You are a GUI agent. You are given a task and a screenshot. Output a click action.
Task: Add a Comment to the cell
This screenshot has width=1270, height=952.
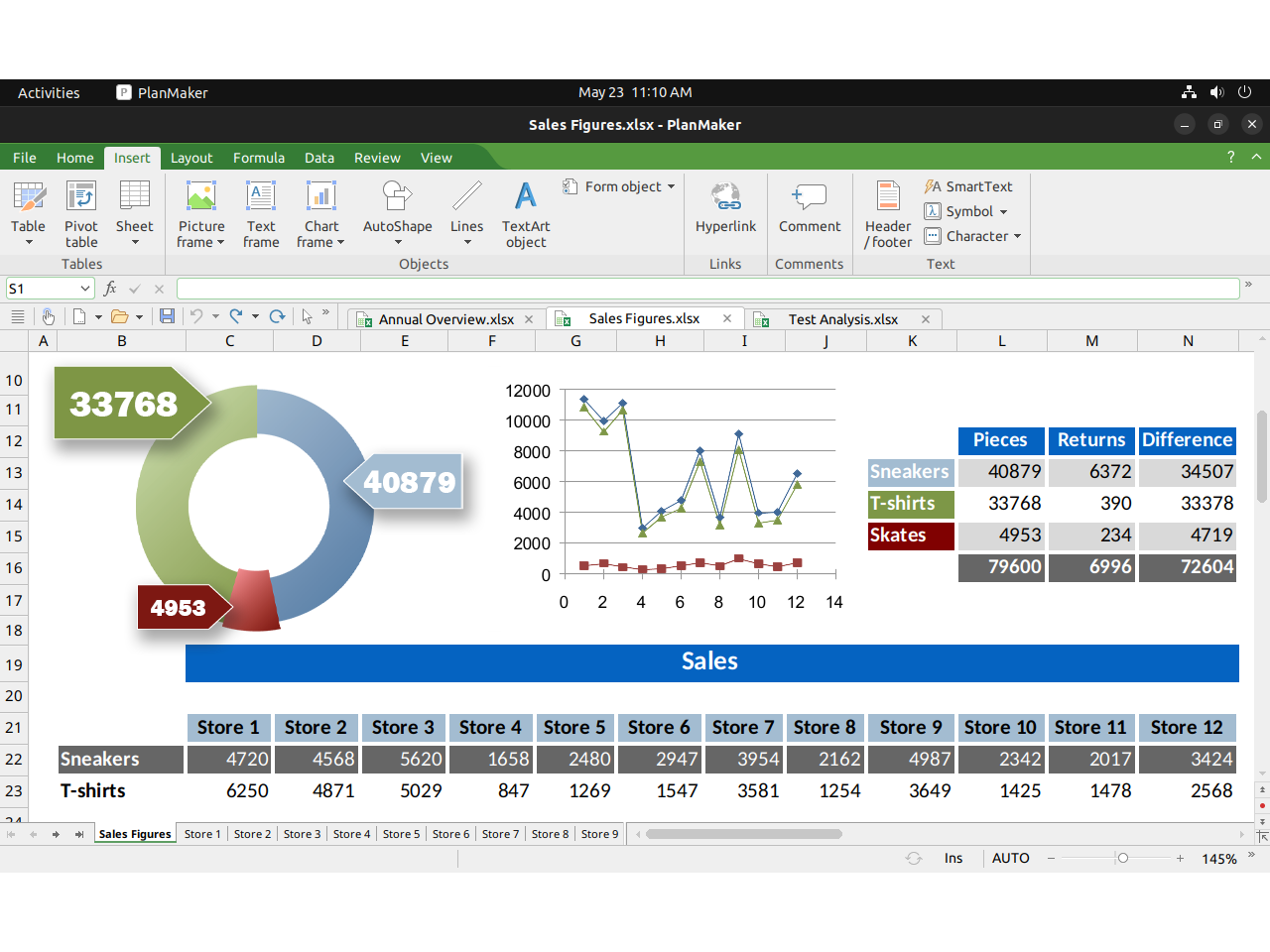809,208
